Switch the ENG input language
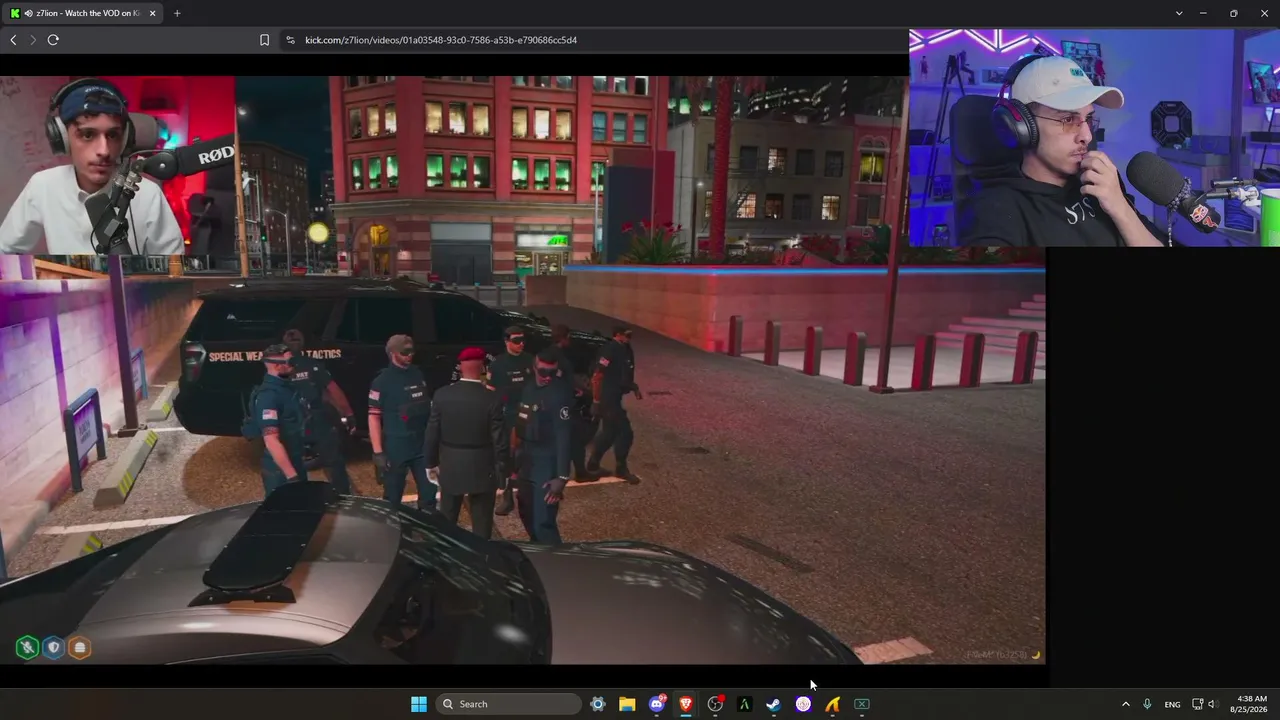This screenshot has width=1280, height=720. [x=1172, y=704]
